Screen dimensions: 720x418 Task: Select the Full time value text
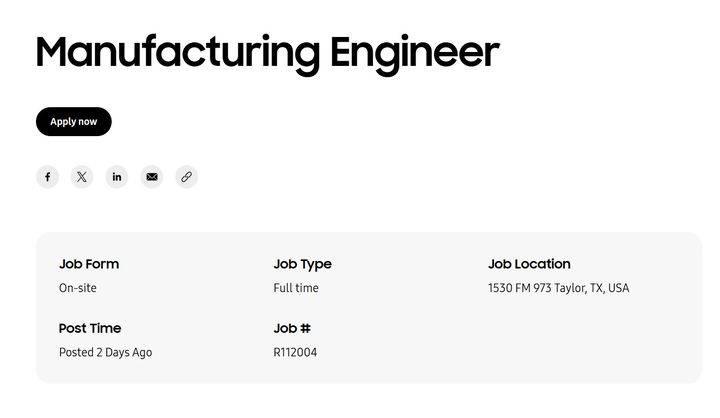click(296, 288)
